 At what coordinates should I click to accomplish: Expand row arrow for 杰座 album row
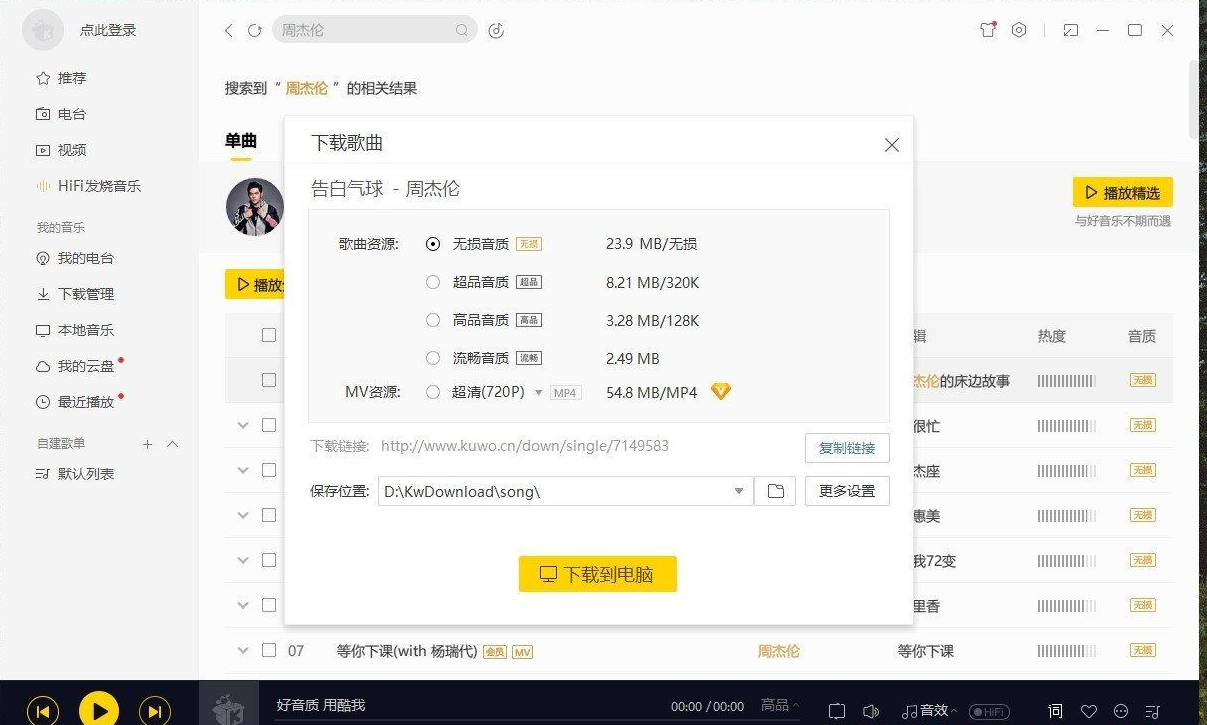point(242,470)
